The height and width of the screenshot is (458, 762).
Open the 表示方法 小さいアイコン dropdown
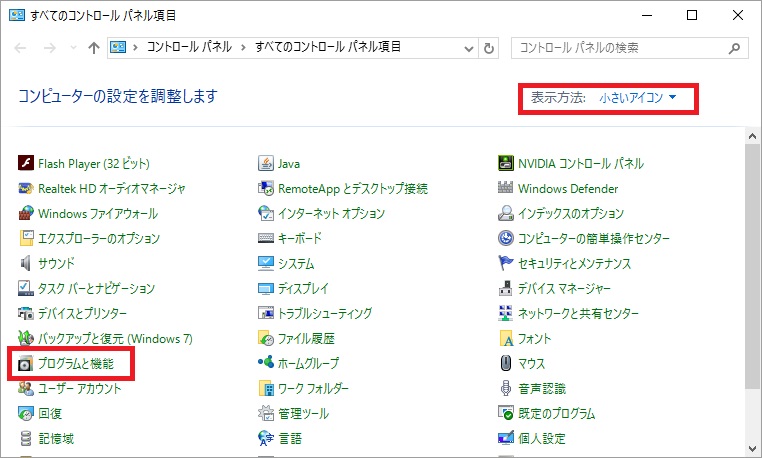point(638,98)
